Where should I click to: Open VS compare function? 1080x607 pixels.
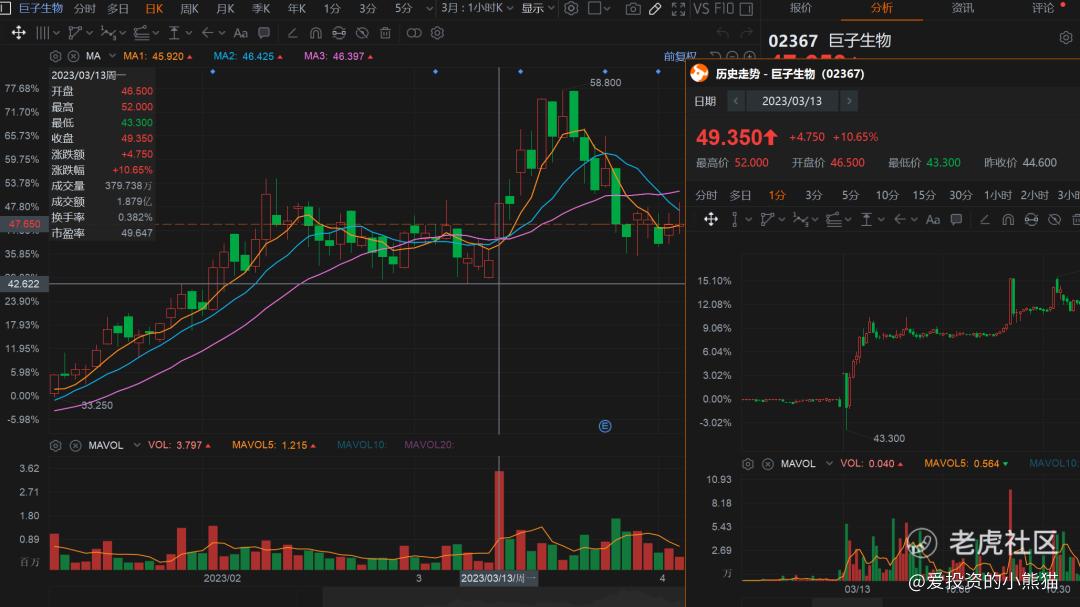701,8
